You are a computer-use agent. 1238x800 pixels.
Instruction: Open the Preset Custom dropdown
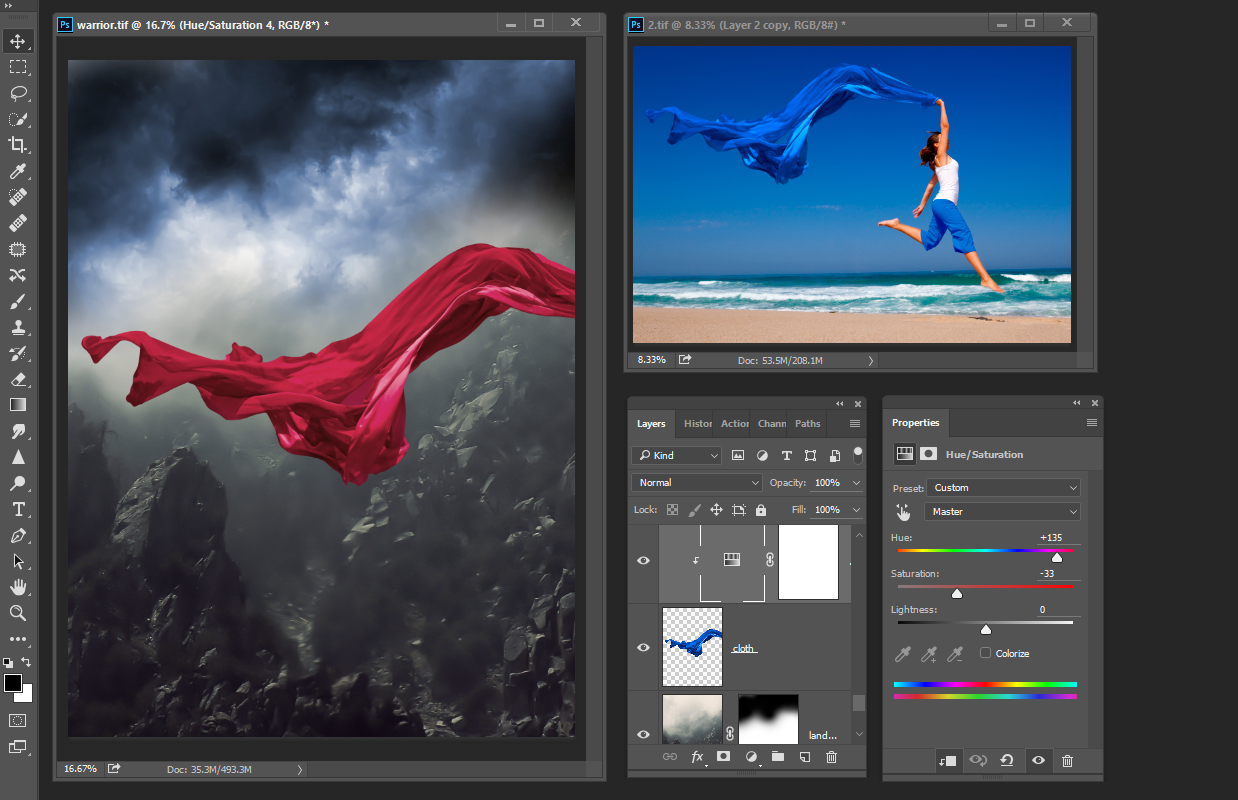(1003, 488)
